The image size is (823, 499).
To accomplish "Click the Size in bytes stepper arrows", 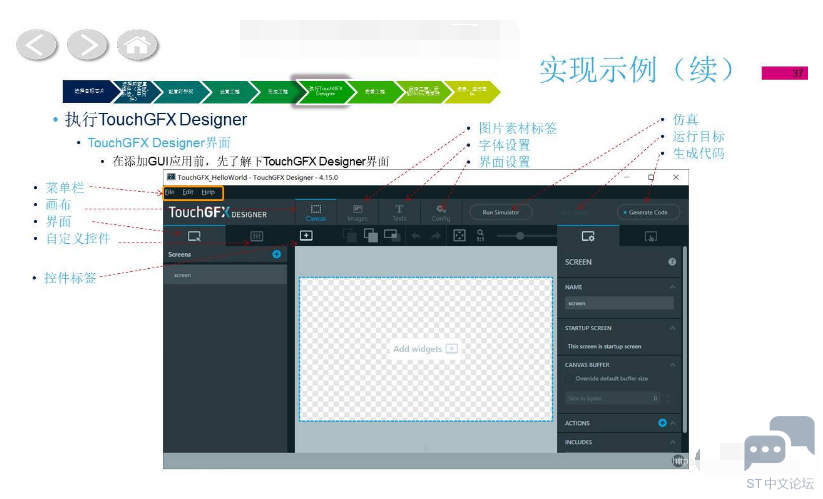I will [668, 398].
